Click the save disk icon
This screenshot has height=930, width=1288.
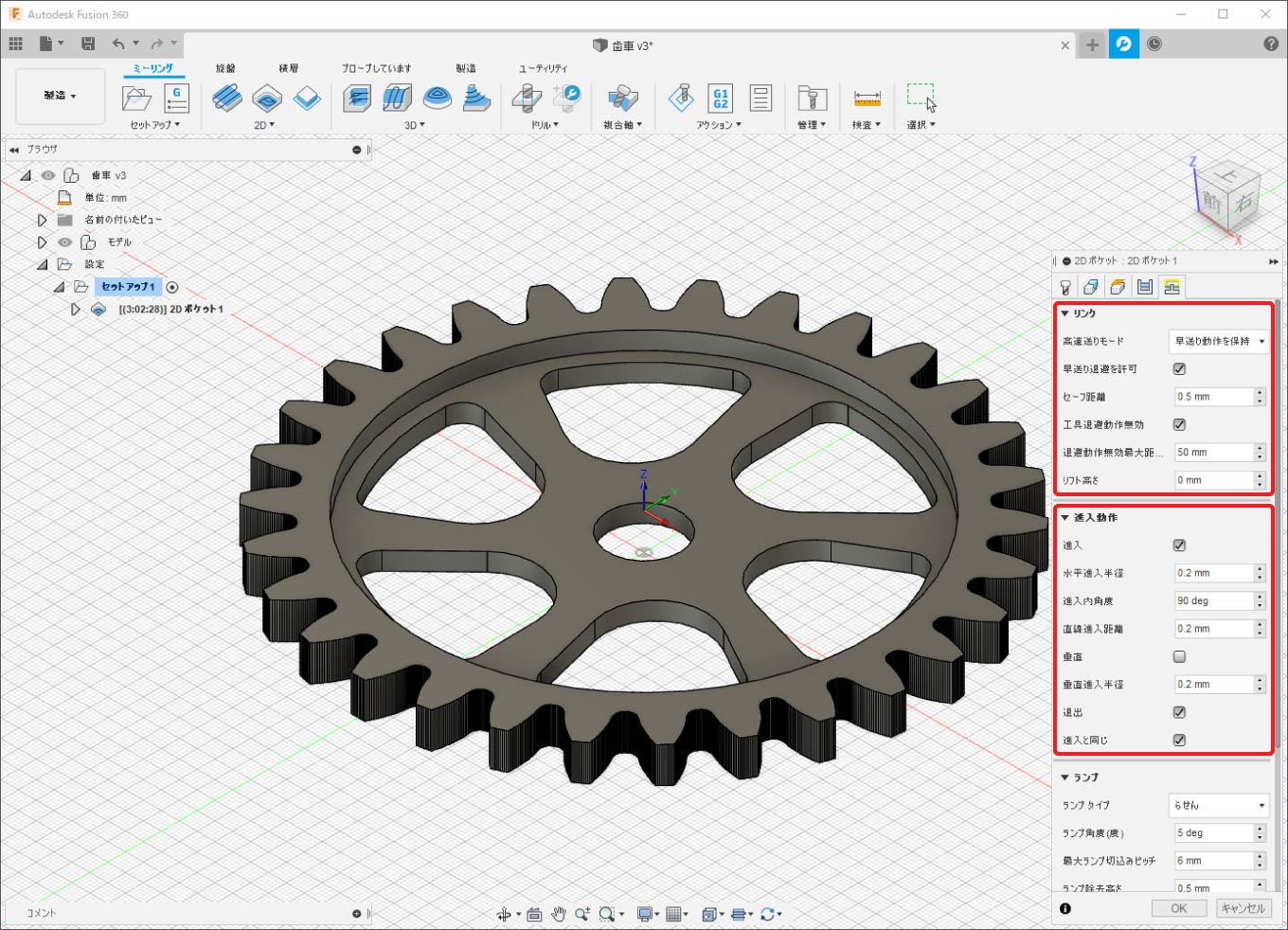coord(88,44)
